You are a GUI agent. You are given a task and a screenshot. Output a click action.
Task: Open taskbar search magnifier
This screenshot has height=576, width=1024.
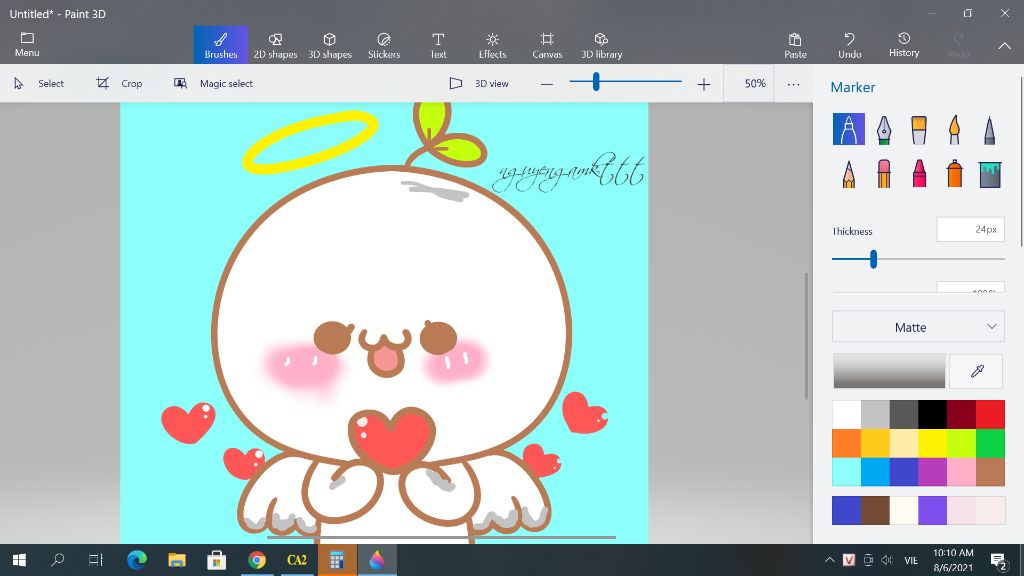pos(57,560)
